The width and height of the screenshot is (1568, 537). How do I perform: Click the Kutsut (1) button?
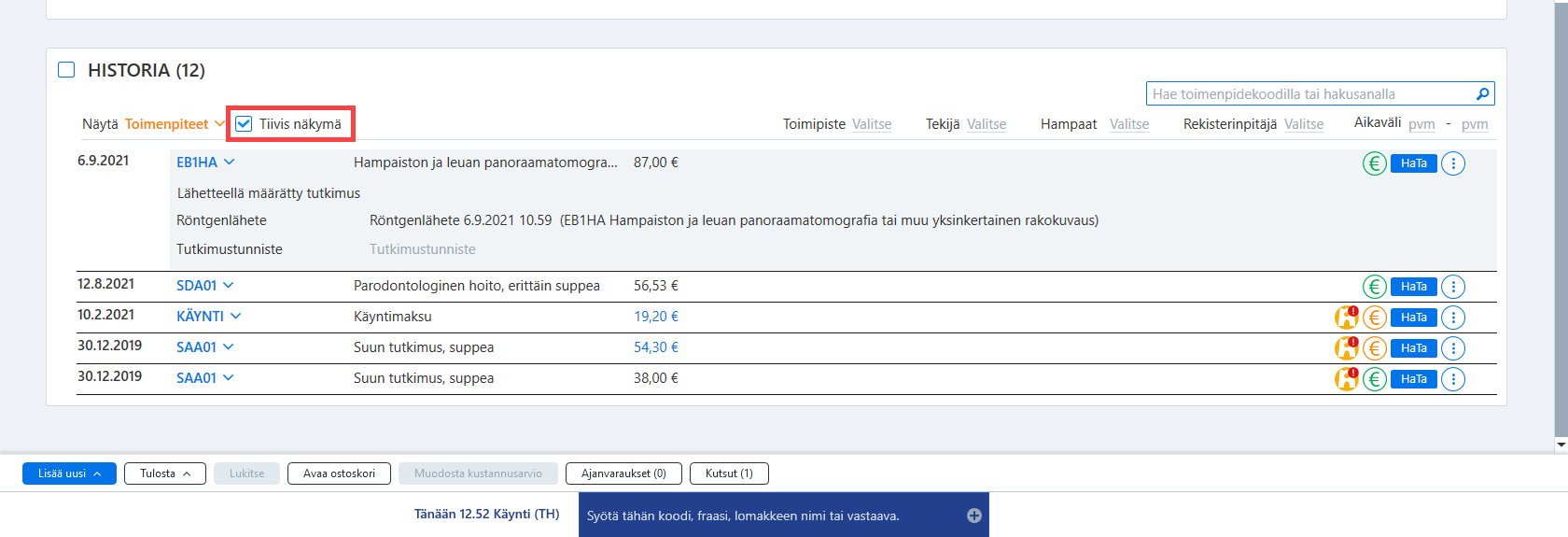729,473
